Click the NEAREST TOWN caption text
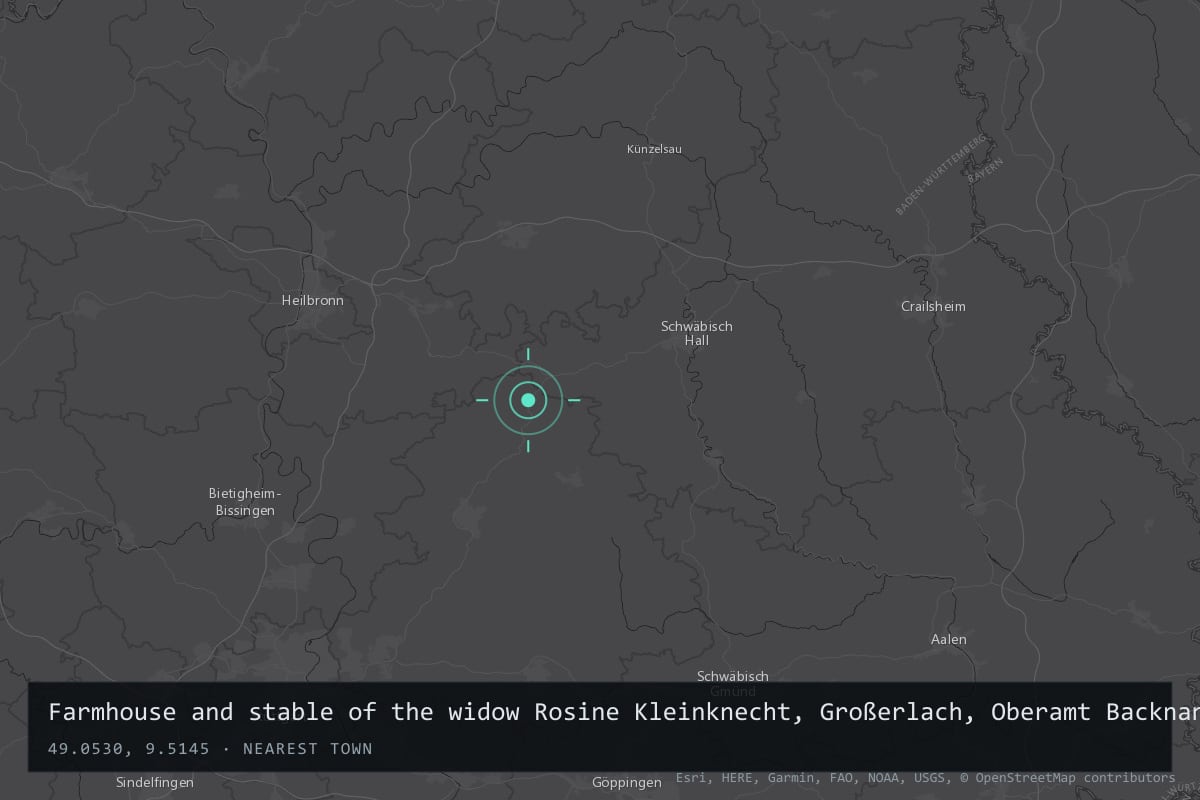This screenshot has height=800, width=1200. [x=307, y=749]
